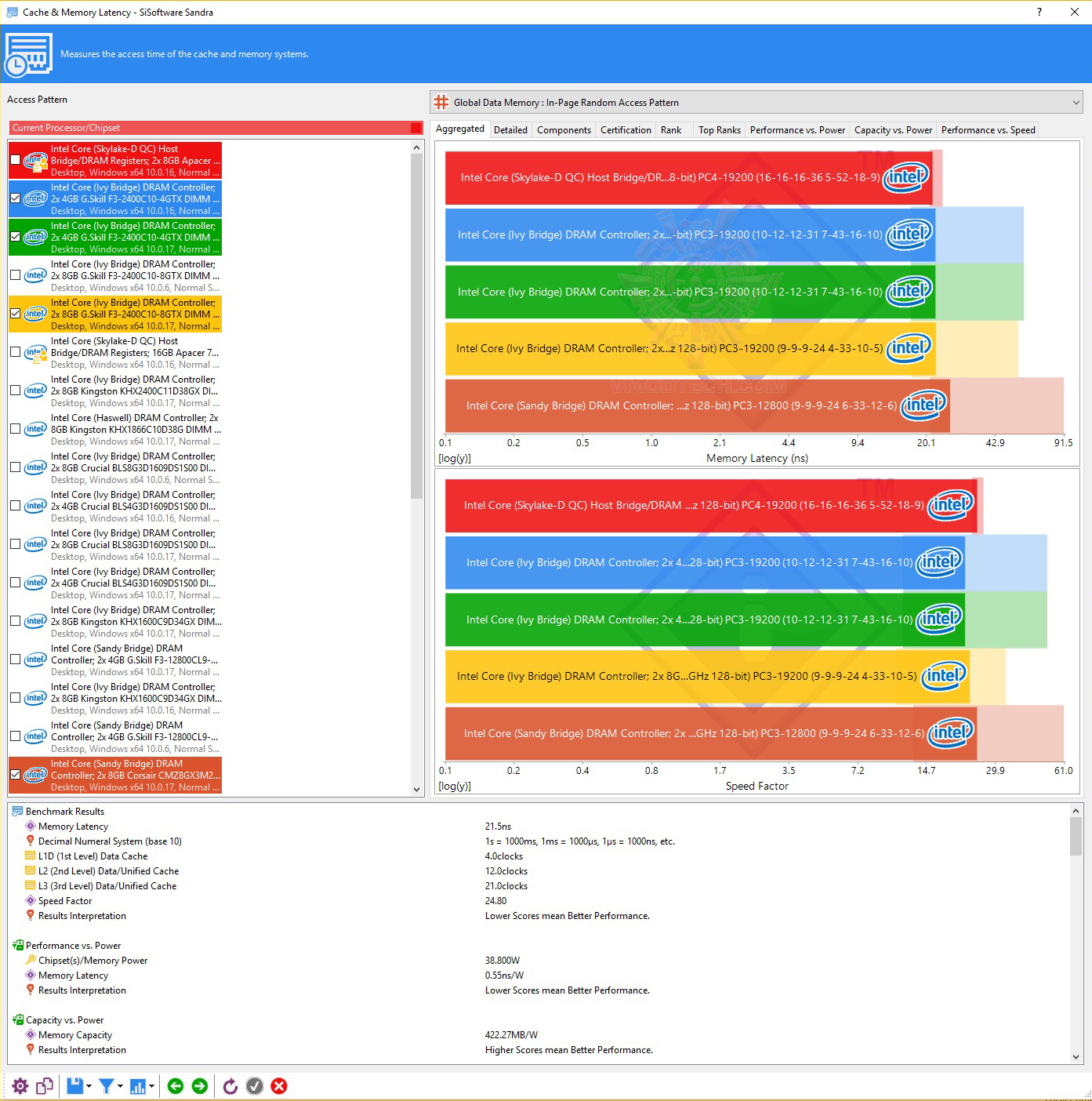
Task: Open the dropdown arrow beside the save icon
Action: click(x=89, y=1086)
